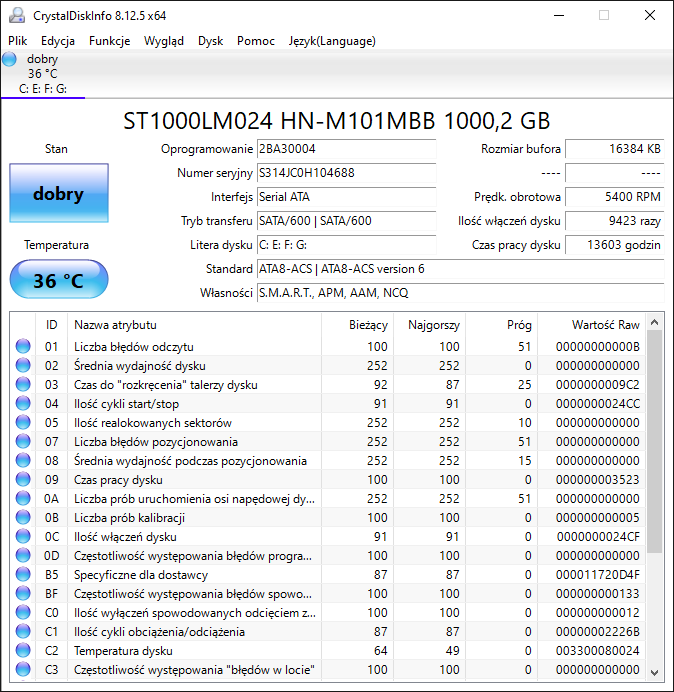This screenshot has width=674, height=692.
Task: Click the 'Najgorszy' column header
Action: 429,325
